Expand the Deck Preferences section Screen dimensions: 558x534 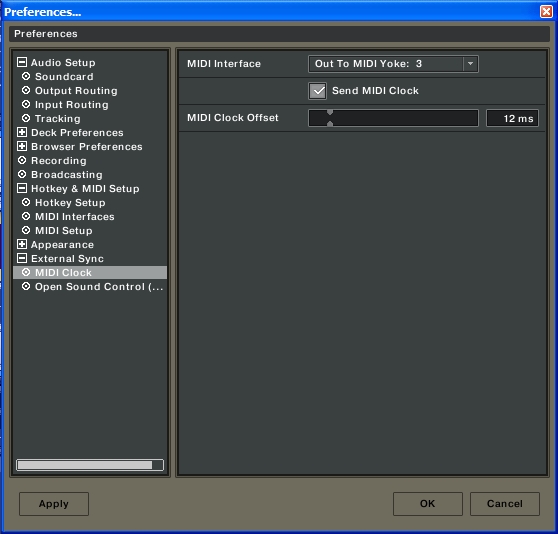click(22, 132)
